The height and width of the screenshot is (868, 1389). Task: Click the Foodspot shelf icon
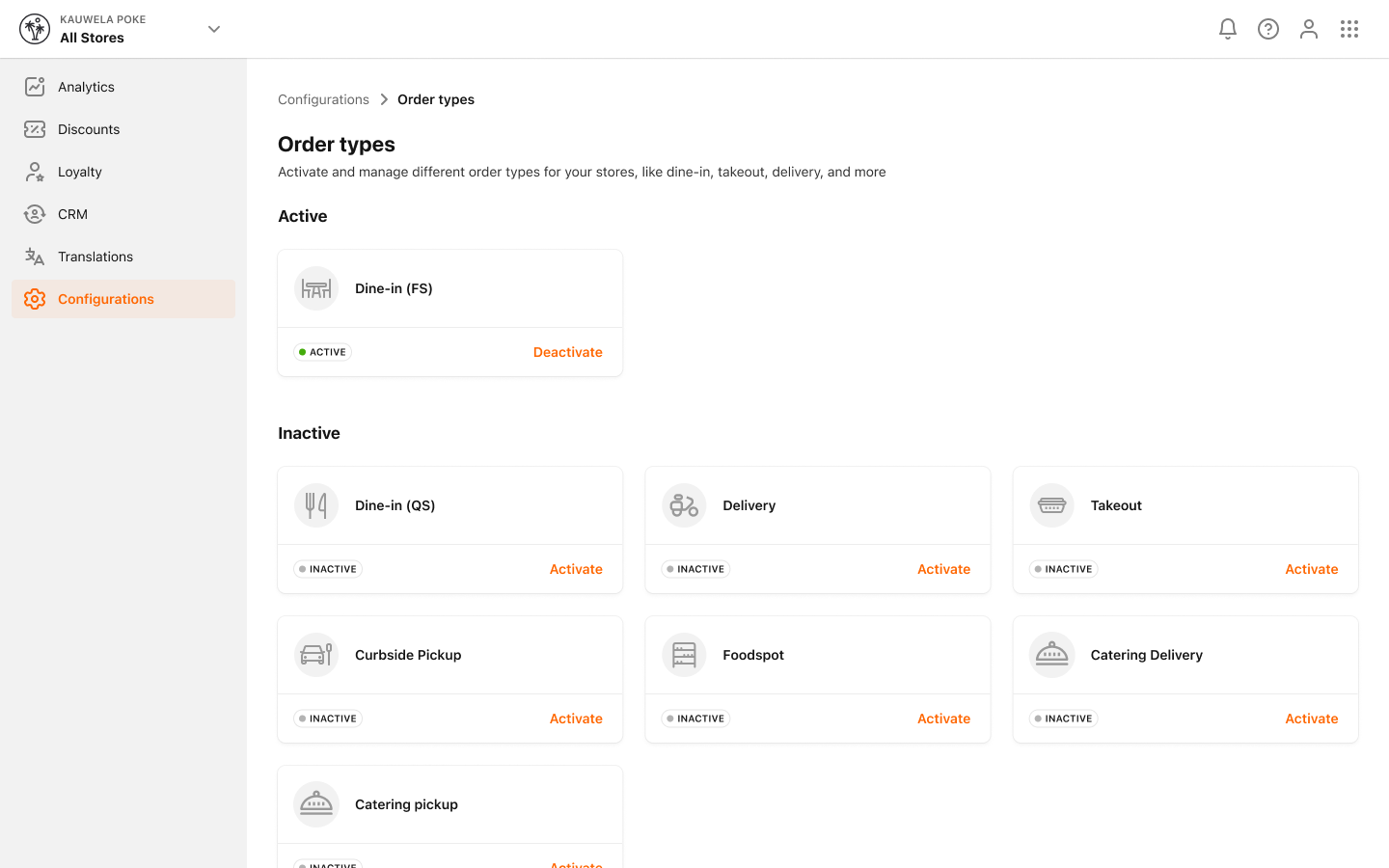coord(684,654)
